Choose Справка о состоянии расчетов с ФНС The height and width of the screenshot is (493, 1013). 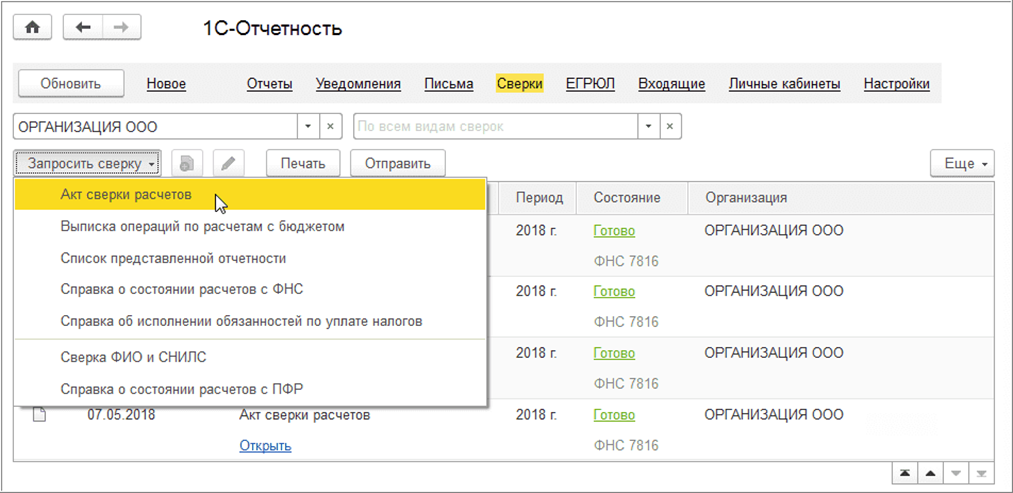coord(249,289)
